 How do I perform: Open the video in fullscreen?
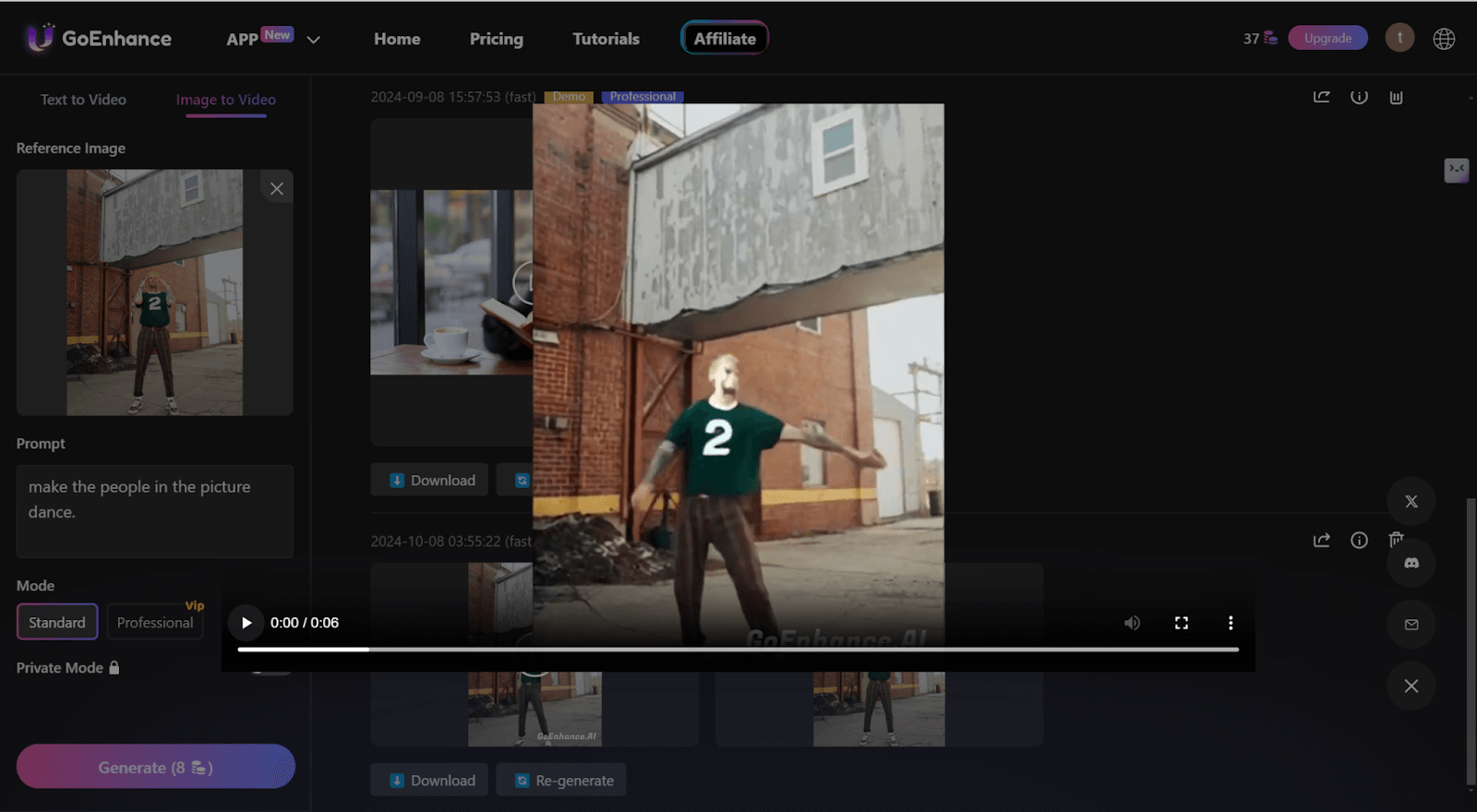click(1182, 623)
